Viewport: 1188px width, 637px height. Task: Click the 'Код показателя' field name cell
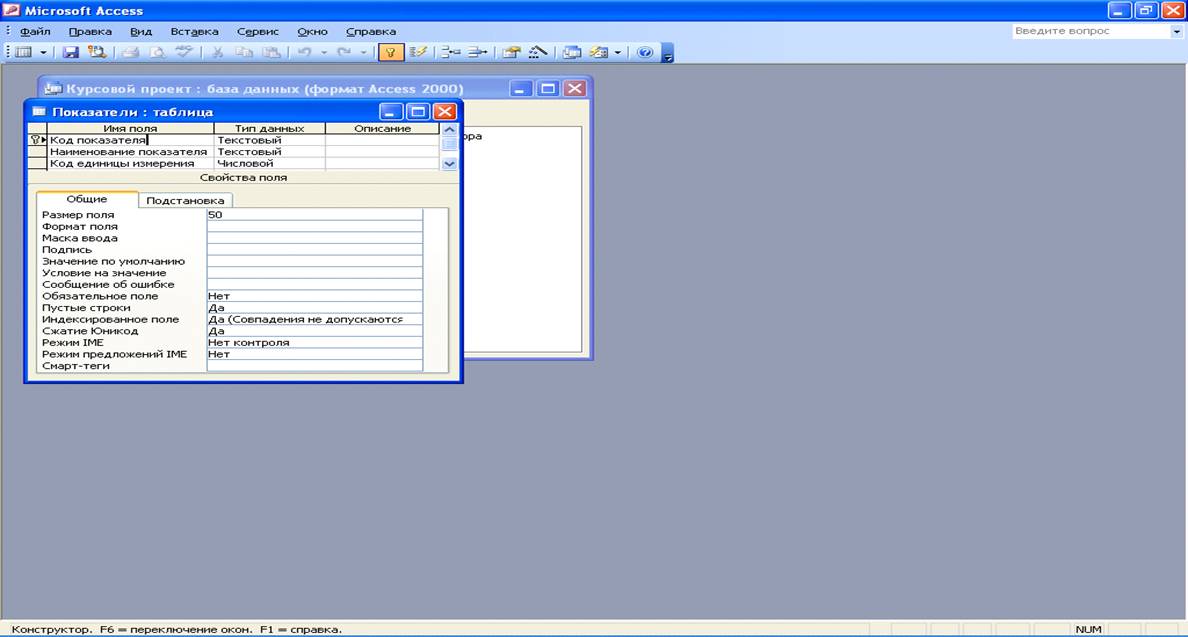pos(130,140)
